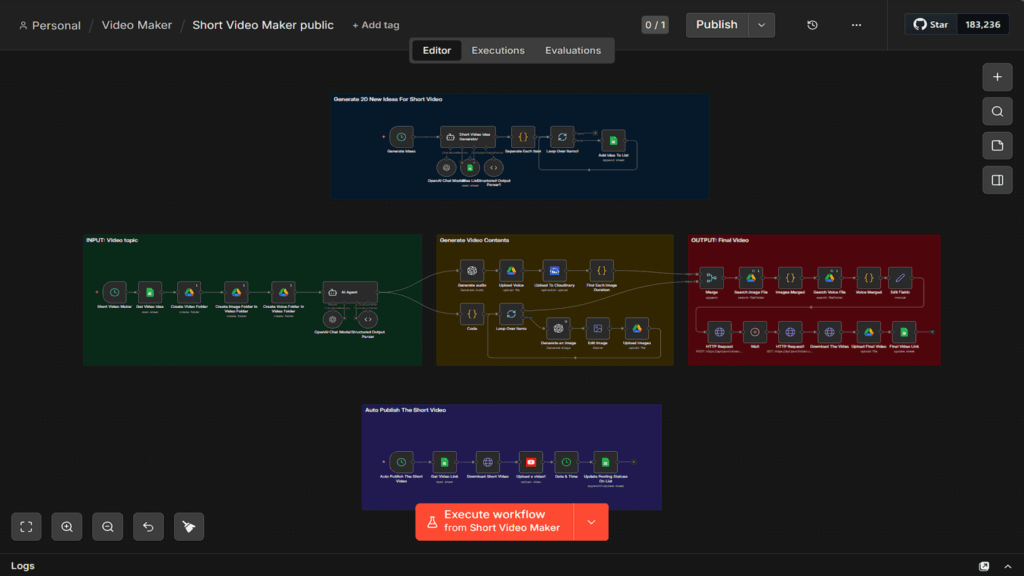This screenshot has width=1024, height=576.
Task: Star the project on GitHub
Action: click(929, 23)
